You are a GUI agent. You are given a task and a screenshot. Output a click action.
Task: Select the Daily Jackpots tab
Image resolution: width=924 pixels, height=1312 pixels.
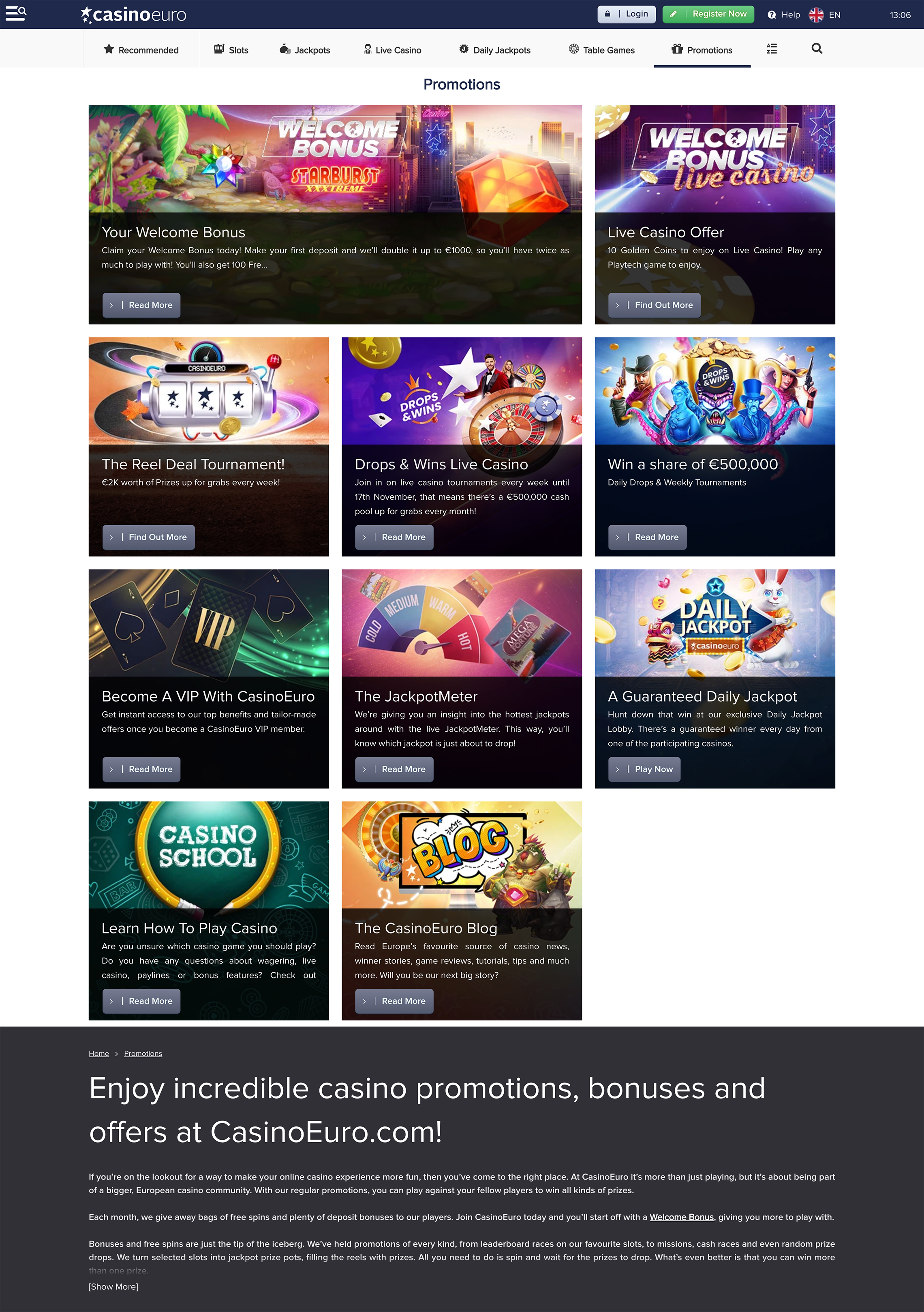pos(495,50)
